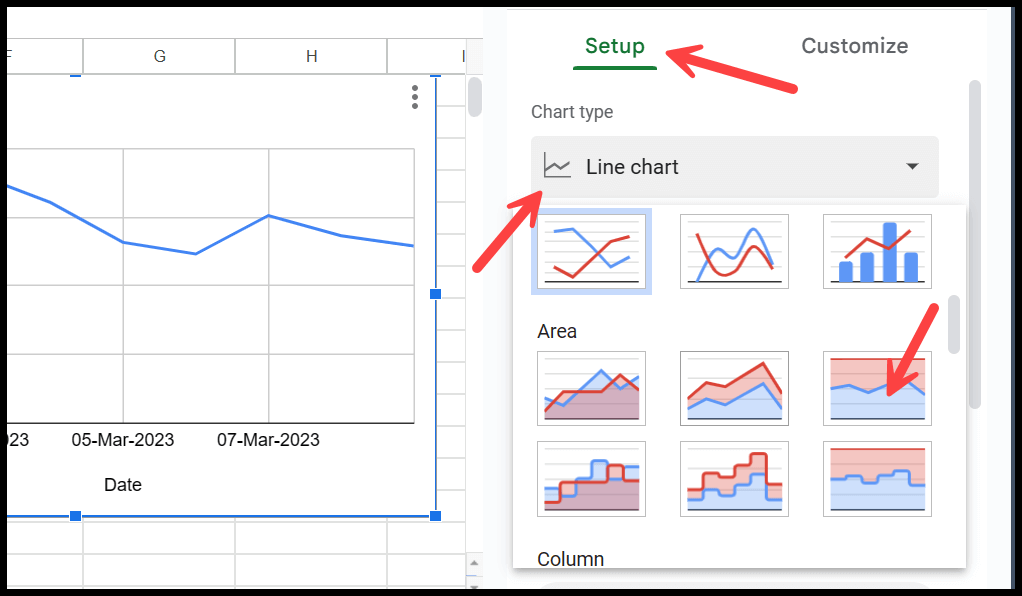This screenshot has height=596, width=1022.
Task: Pick the 100% stacked stepped area chart
Action: coord(877,479)
